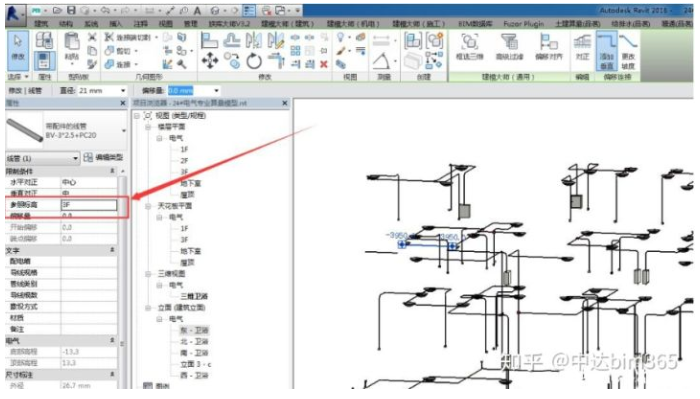This screenshot has height=399, width=700.
Task: Switch to the 系统 ribbon tab
Action: (x=91, y=24)
